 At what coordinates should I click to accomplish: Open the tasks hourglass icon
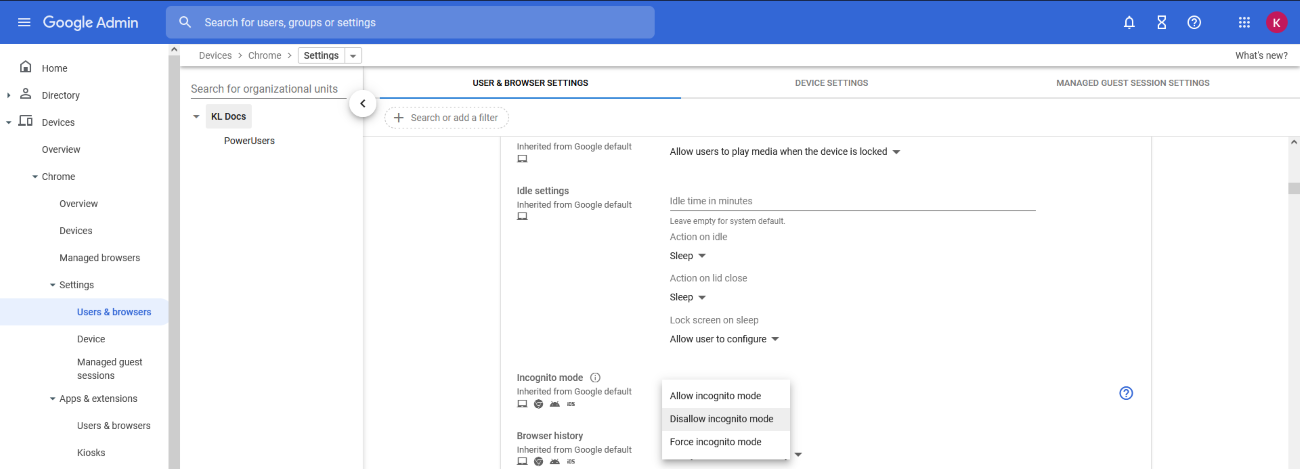pos(1161,22)
